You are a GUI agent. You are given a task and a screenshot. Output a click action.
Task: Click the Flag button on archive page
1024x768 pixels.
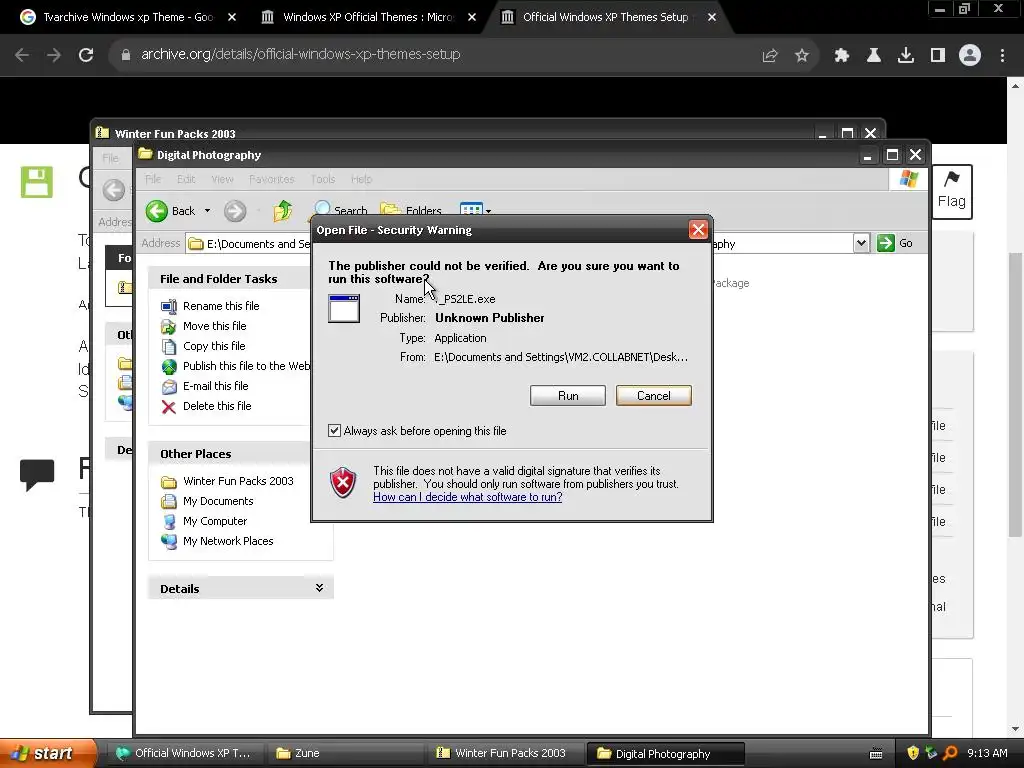click(952, 191)
